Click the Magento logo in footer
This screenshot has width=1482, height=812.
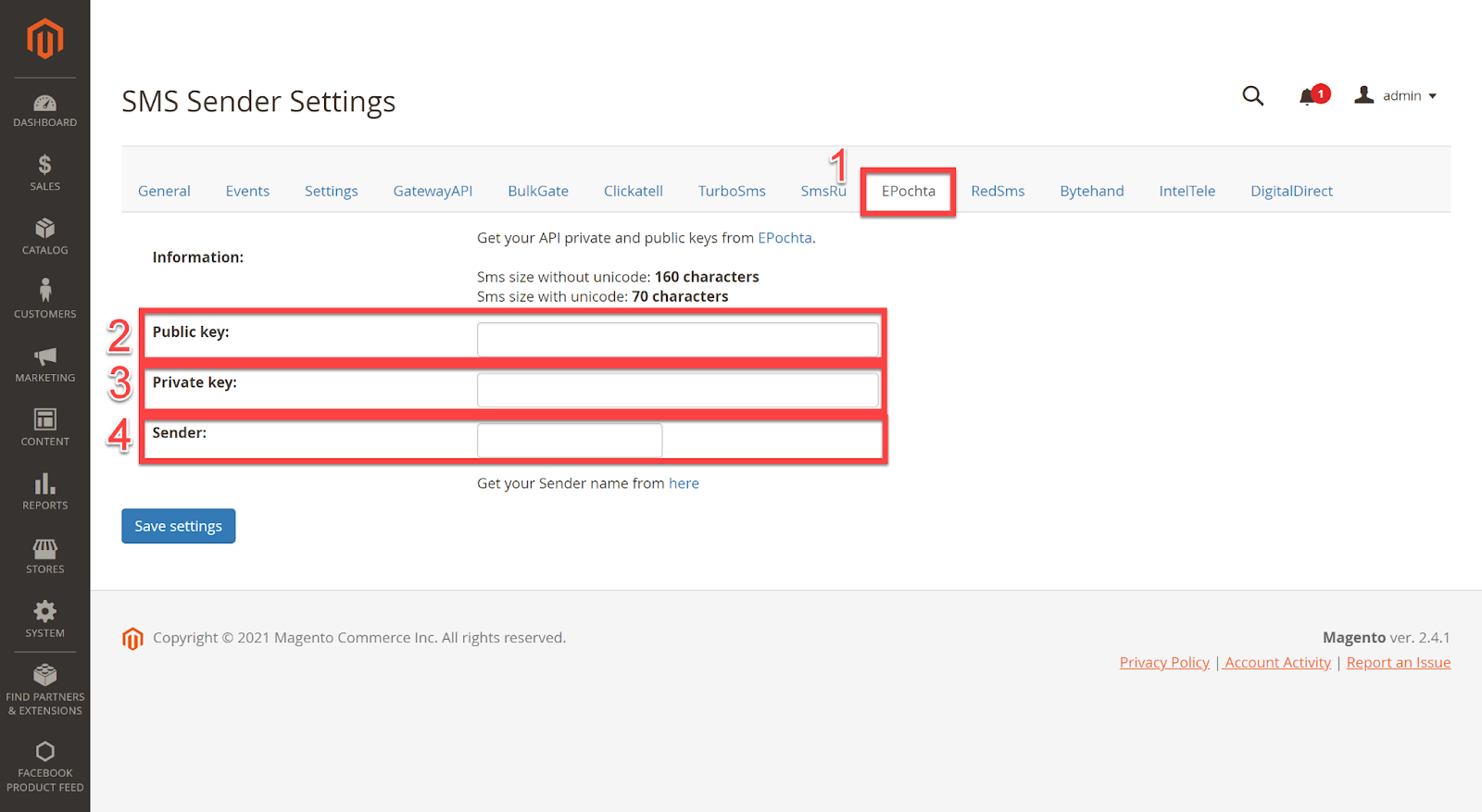(132, 638)
